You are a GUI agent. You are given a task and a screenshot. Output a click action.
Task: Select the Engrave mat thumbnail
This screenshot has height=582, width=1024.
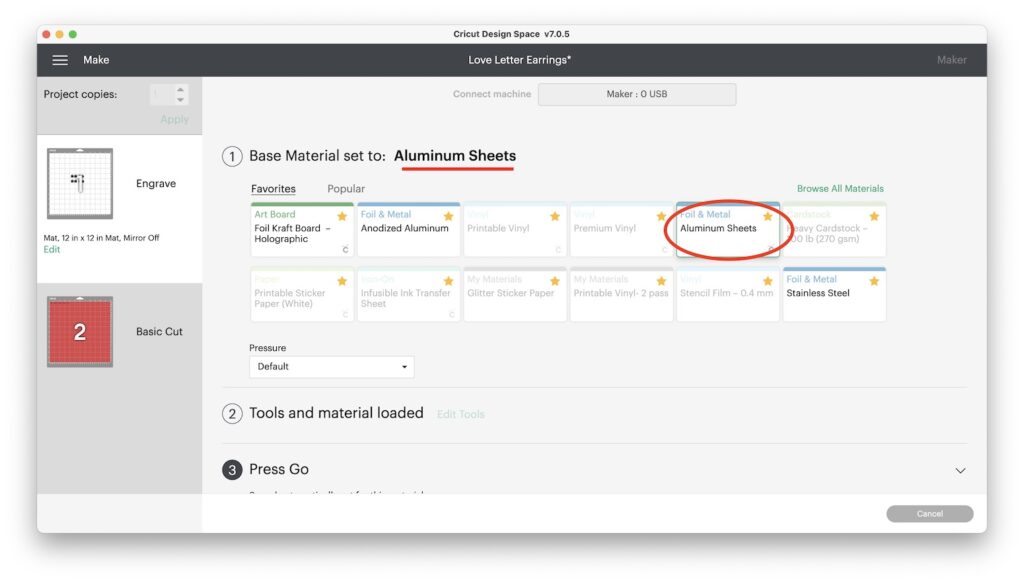point(80,184)
